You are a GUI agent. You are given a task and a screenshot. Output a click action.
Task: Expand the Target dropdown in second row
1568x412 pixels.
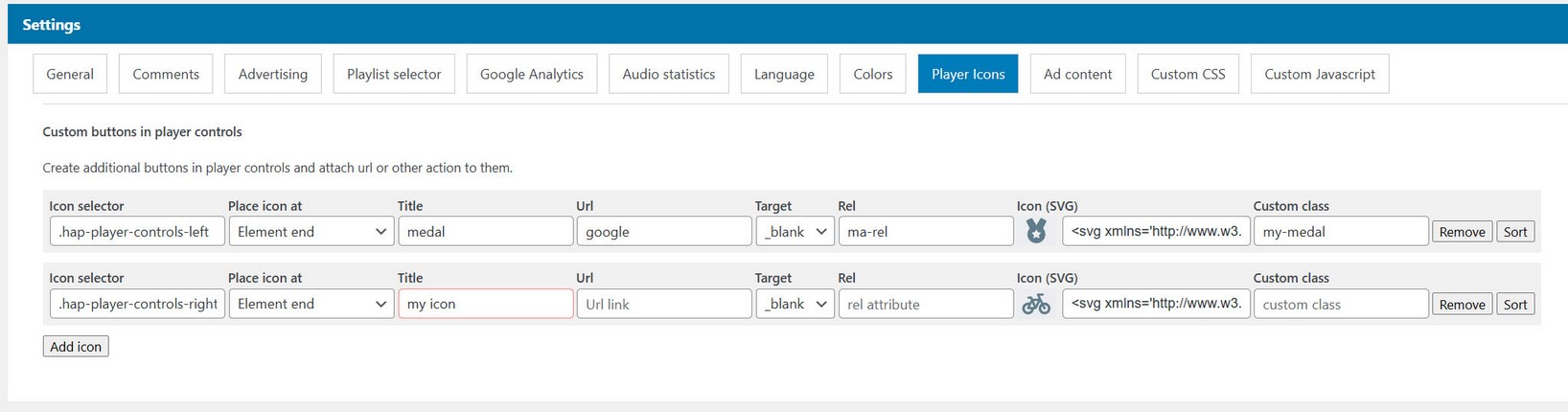[795, 304]
